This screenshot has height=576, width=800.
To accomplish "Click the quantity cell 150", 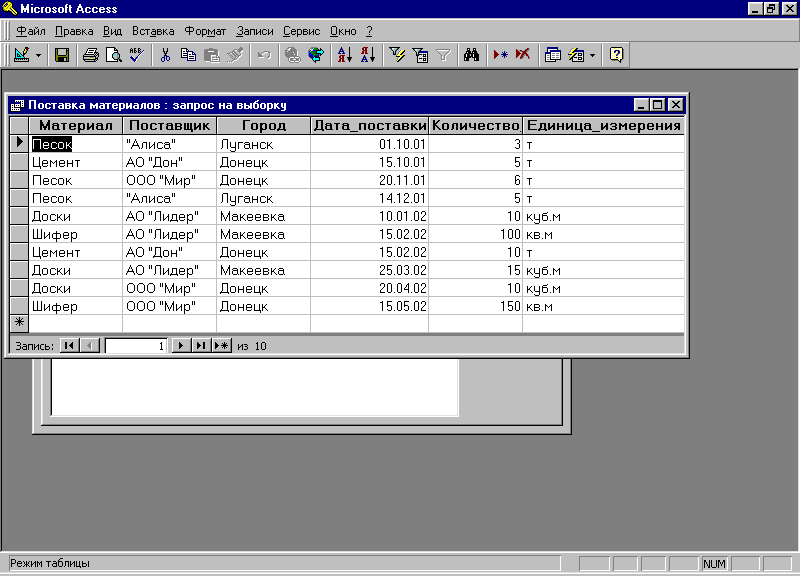I will 476,306.
